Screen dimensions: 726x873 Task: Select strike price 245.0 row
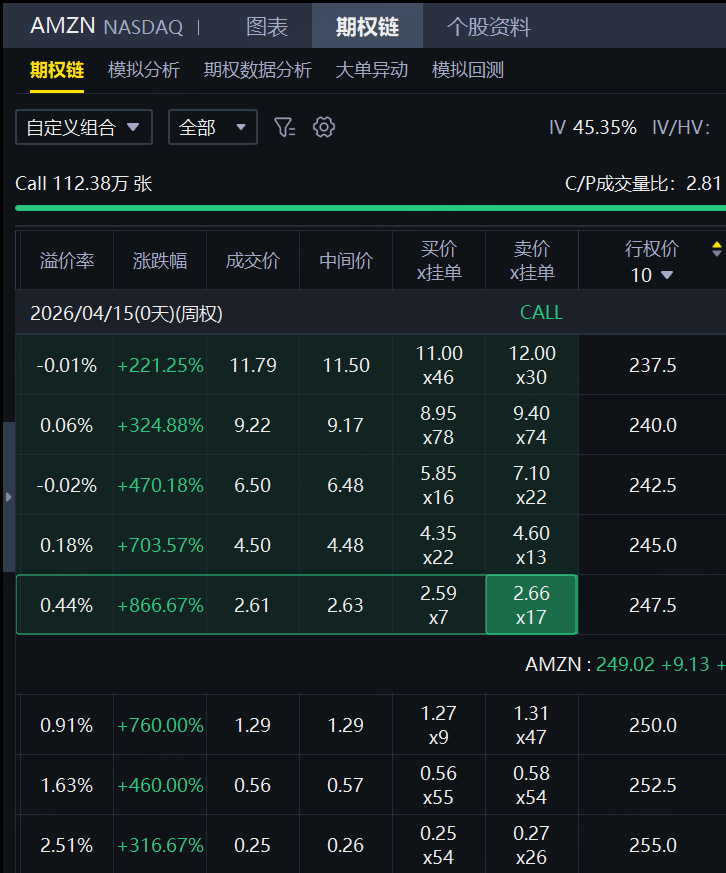pyautogui.click(x=653, y=545)
